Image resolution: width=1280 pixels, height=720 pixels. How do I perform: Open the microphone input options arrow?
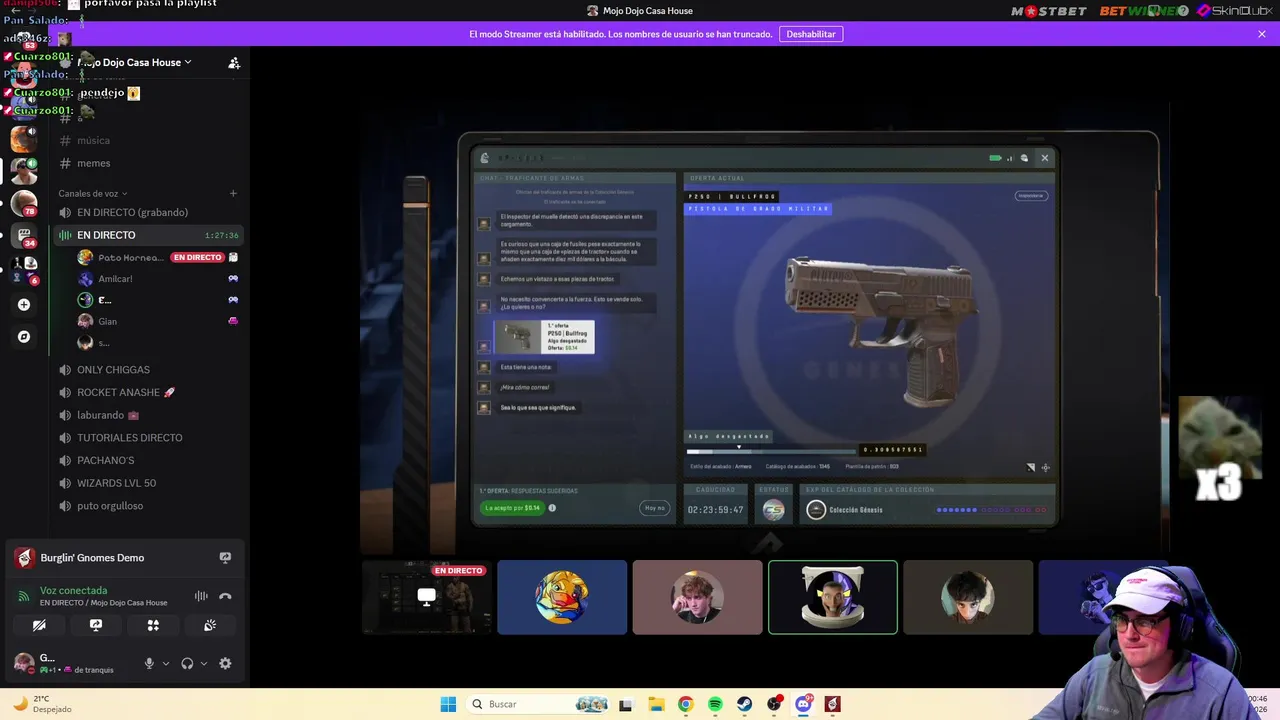pos(166,663)
